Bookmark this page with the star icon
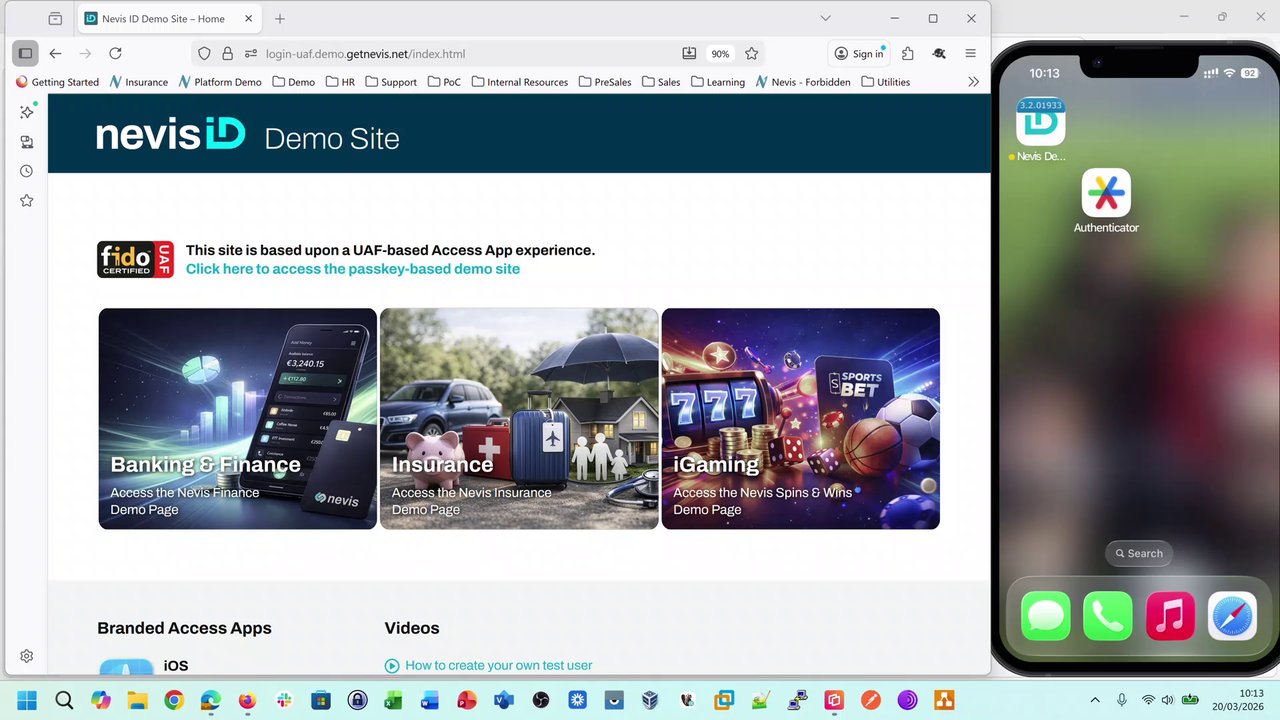The image size is (1280, 720). [x=752, y=54]
